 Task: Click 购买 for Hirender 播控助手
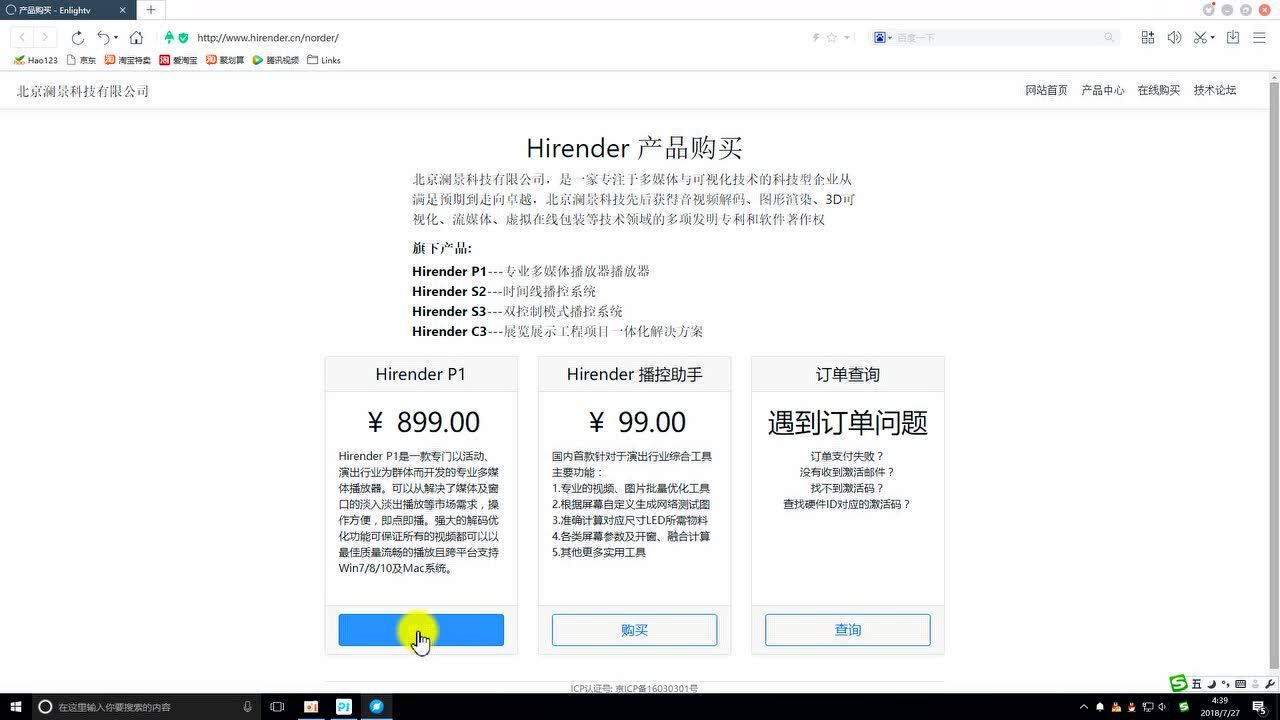(x=634, y=630)
